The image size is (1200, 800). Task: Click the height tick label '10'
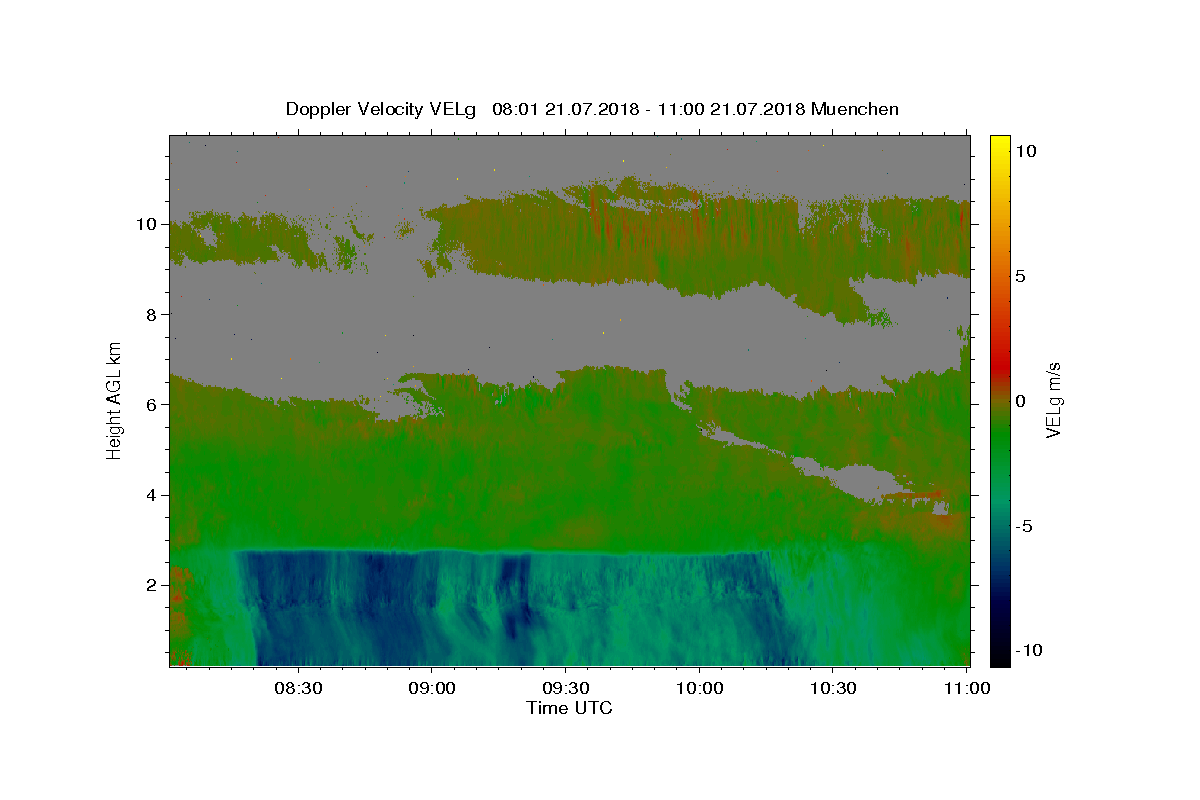(x=148, y=224)
